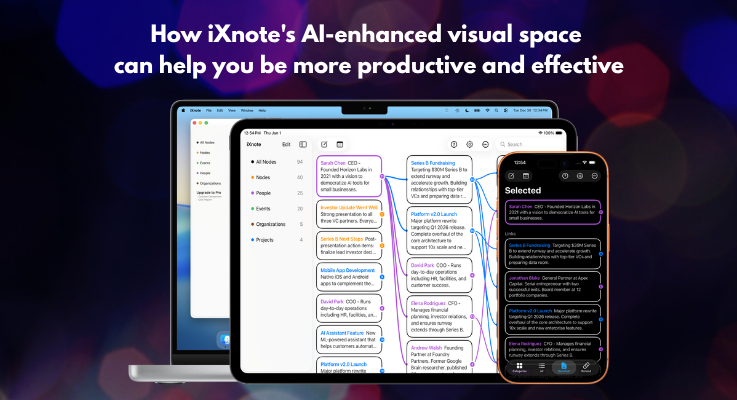
Task: Select All Nodes in the MacBook window sidebar
Action: pos(205,142)
